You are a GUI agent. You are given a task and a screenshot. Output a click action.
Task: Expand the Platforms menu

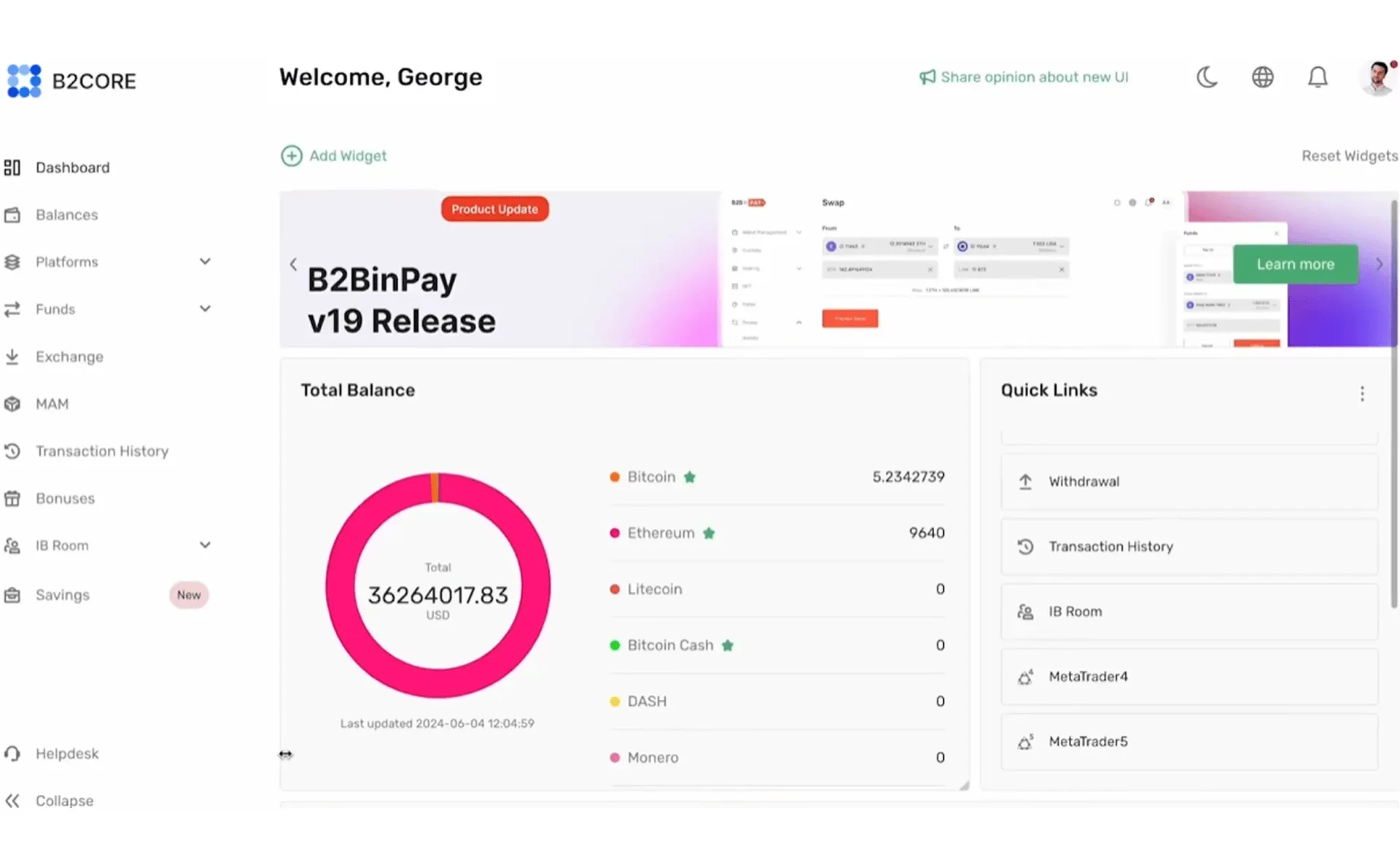point(205,261)
